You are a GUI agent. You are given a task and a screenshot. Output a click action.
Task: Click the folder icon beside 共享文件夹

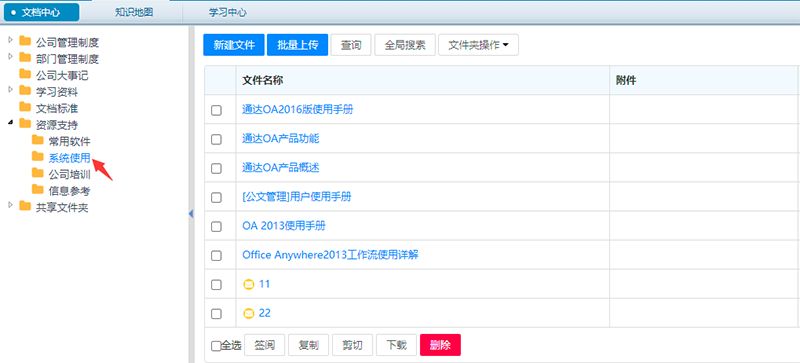[x=25, y=207]
